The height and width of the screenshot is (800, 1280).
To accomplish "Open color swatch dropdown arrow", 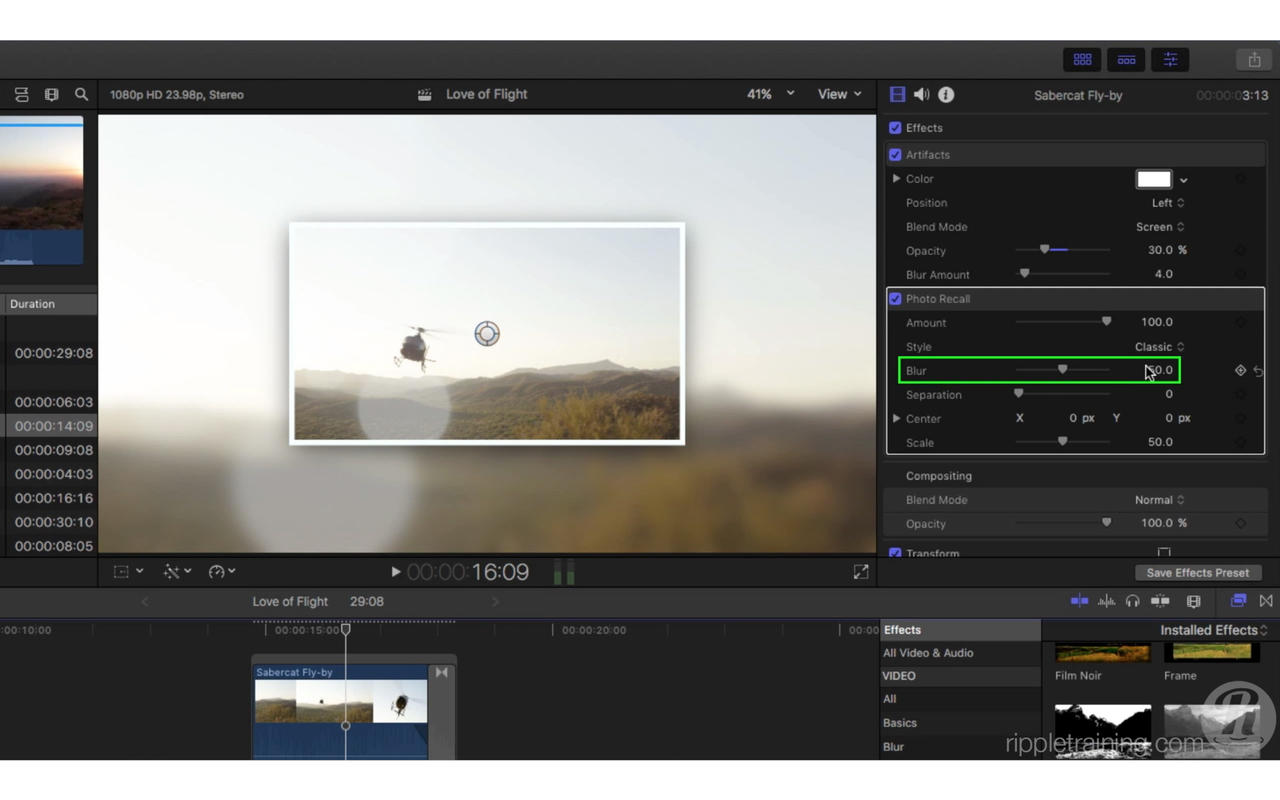I will (1183, 180).
